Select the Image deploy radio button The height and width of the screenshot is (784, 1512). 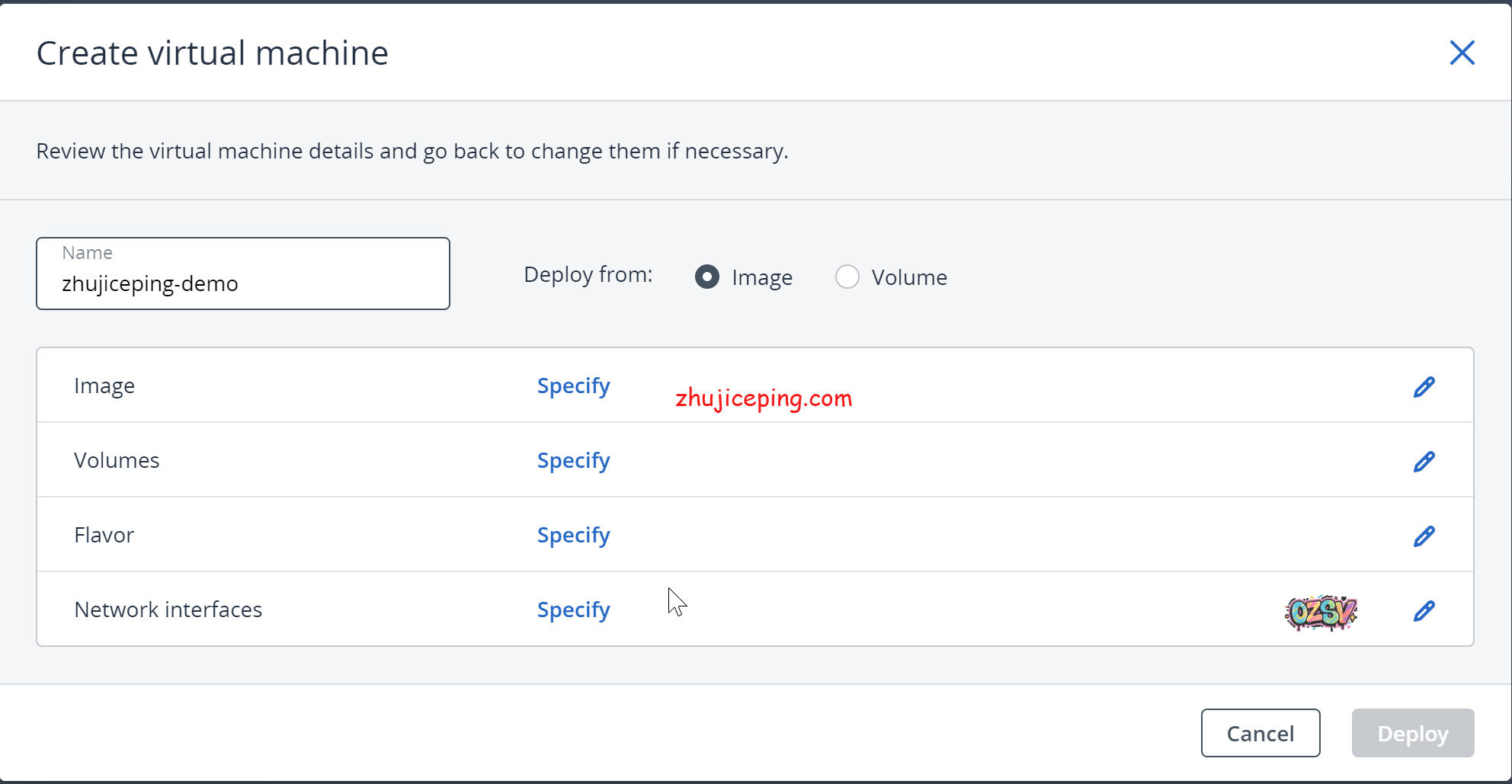click(x=707, y=277)
